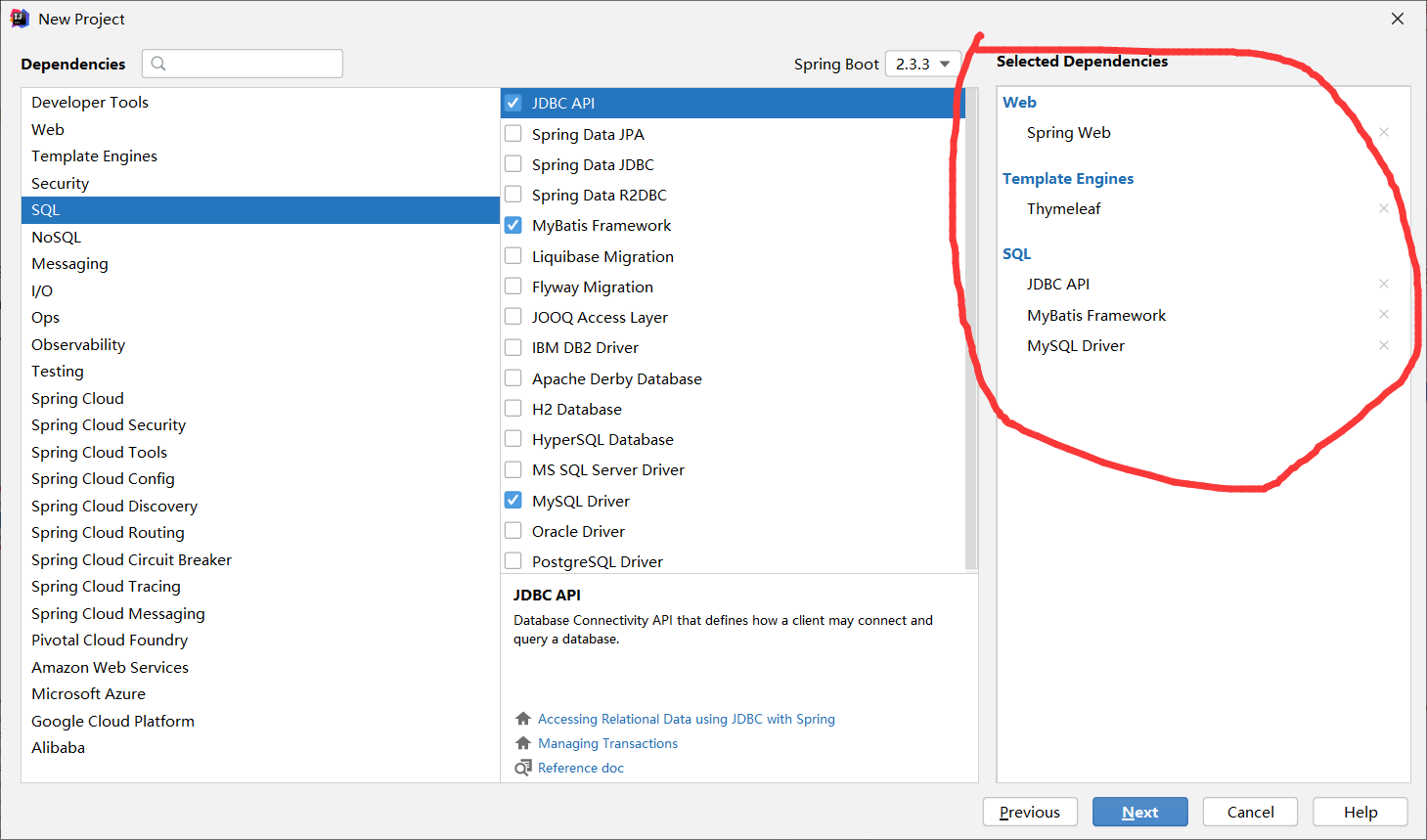Click home icon beside Managing Transactions
The width and height of the screenshot is (1427, 840).
pos(523,743)
